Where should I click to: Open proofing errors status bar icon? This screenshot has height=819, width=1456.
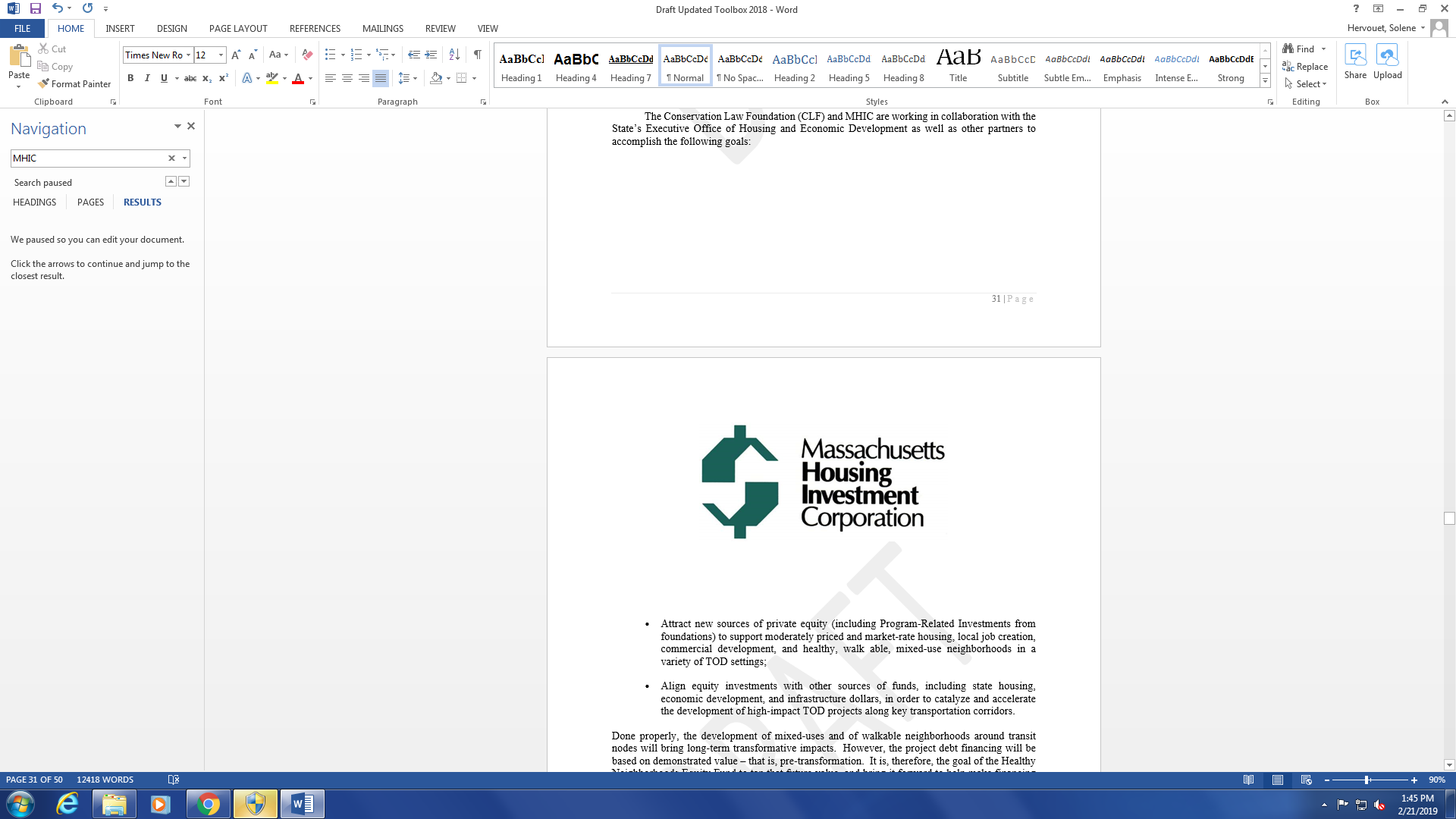[174, 780]
